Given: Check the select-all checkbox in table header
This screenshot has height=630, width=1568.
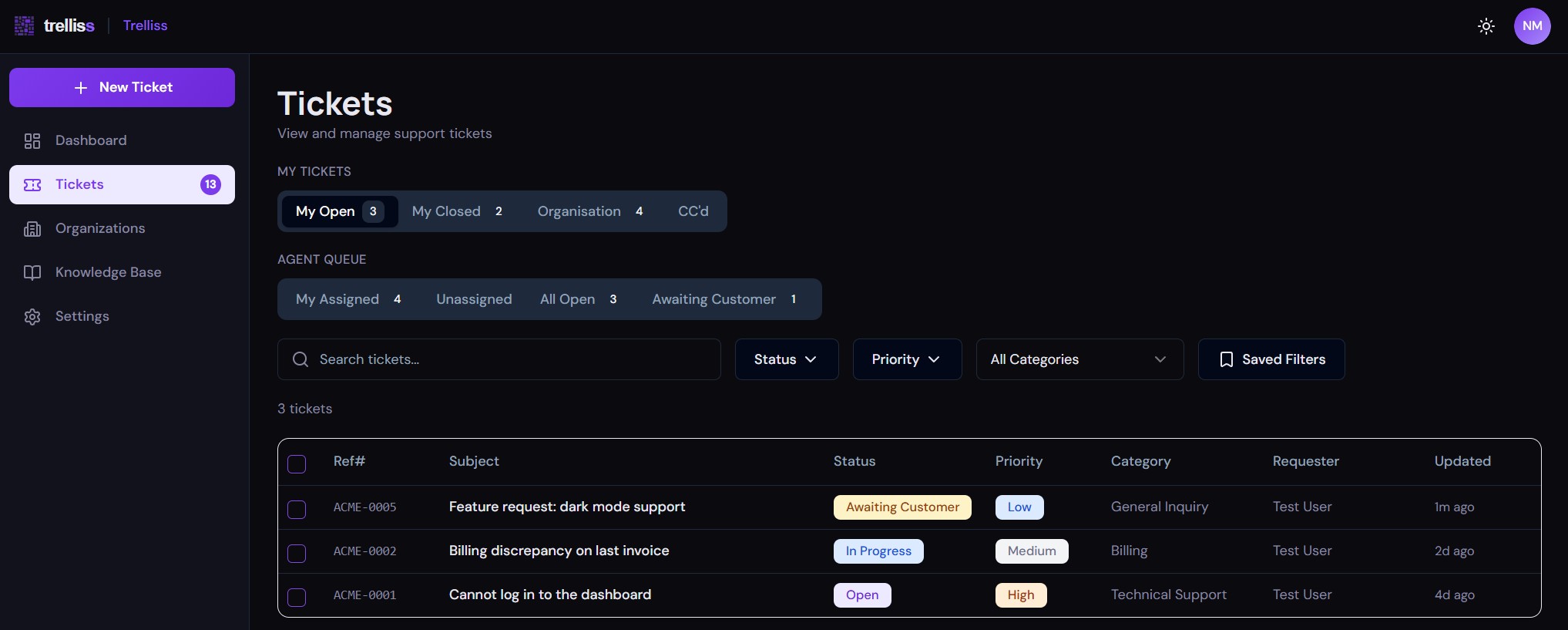Looking at the screenshot, I should [x=297, y=464].
